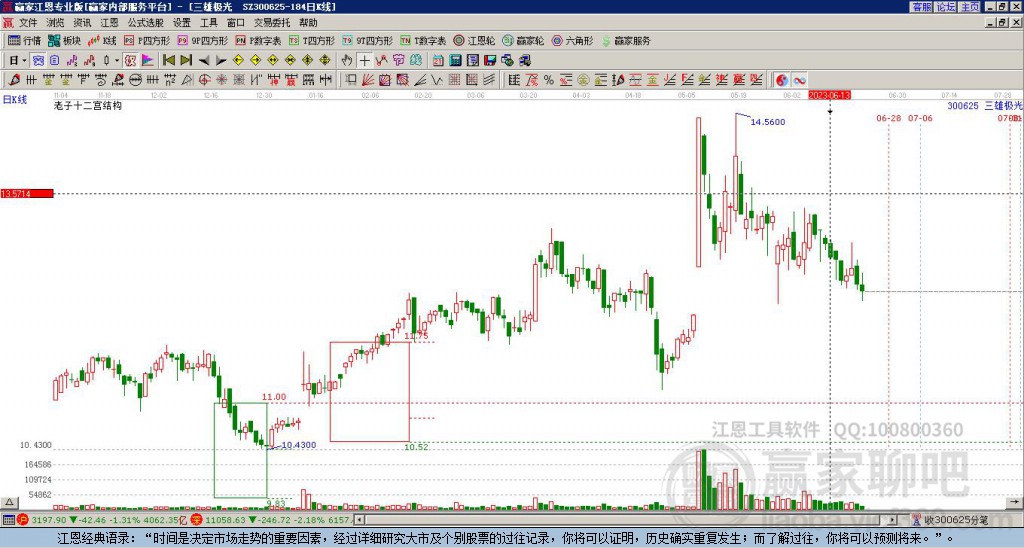Click the horizontal scrollbar left arrow
The height and width of the screenshot is (548, 1024).
[359, 520]
